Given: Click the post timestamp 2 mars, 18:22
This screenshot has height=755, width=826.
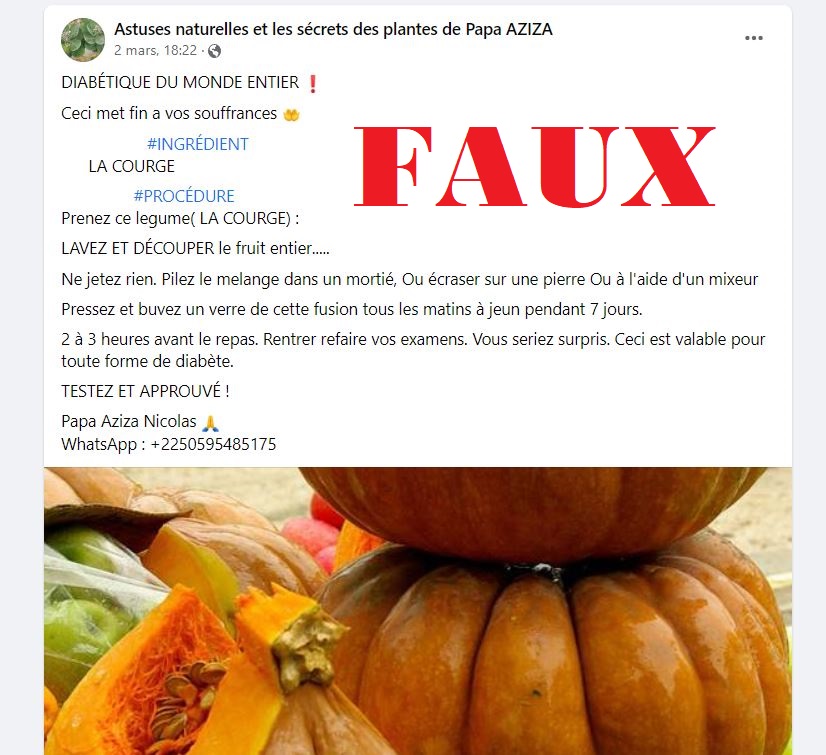Looking at the screenshot, I should point(155,51).
